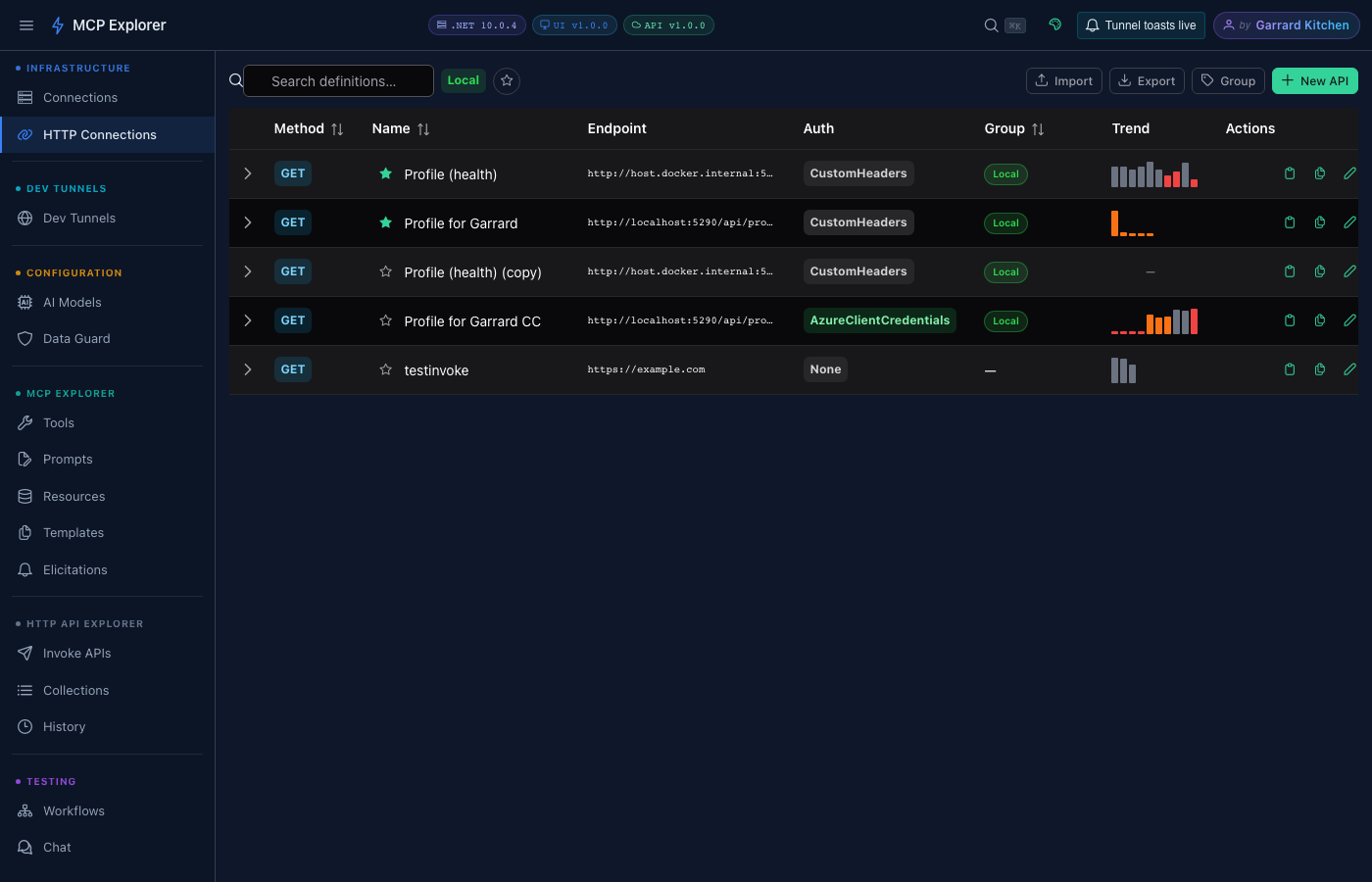Go to Invoke APIs

coord(107,654)
